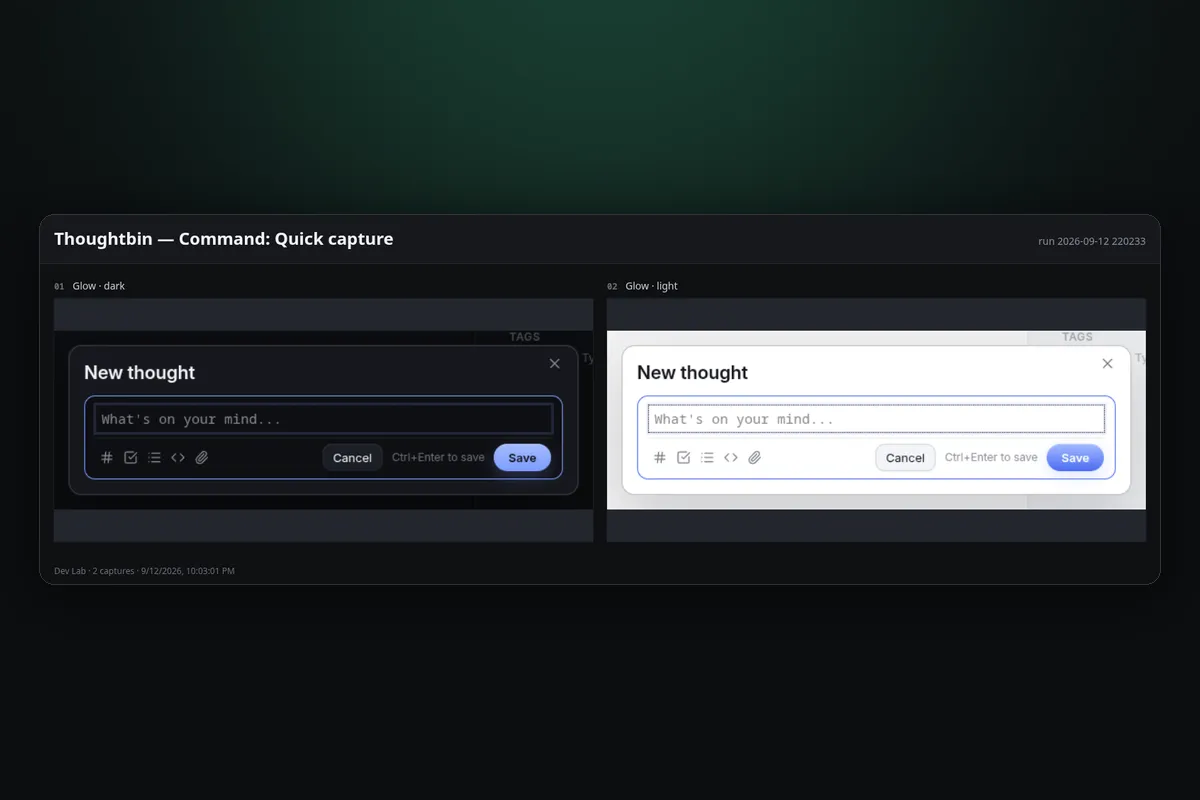Focus the dark "What's on your mind..." field
1200x800 pixels.
click(x=323, y=419)
